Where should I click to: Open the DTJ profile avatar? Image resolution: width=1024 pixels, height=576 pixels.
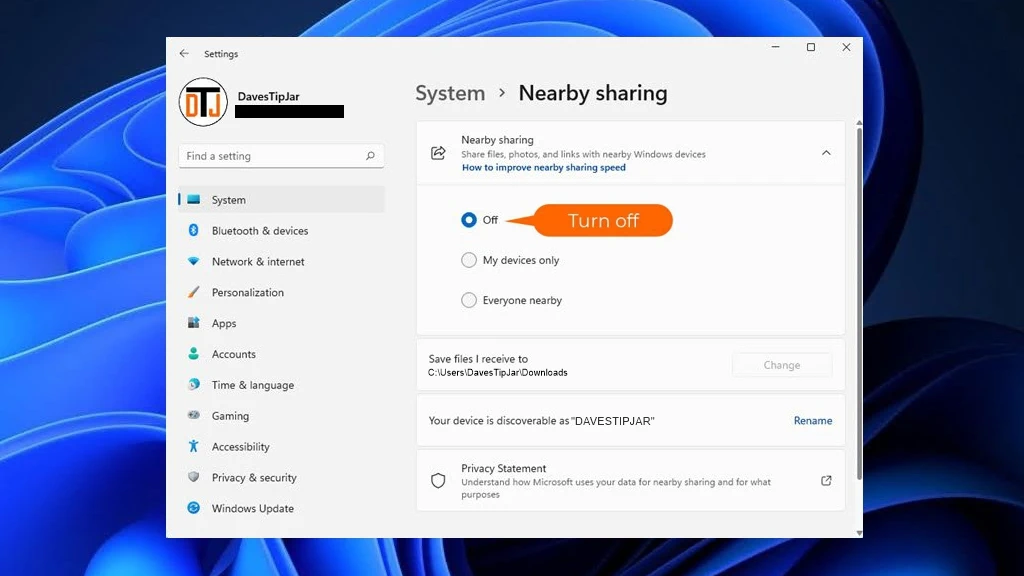(203, 102)
